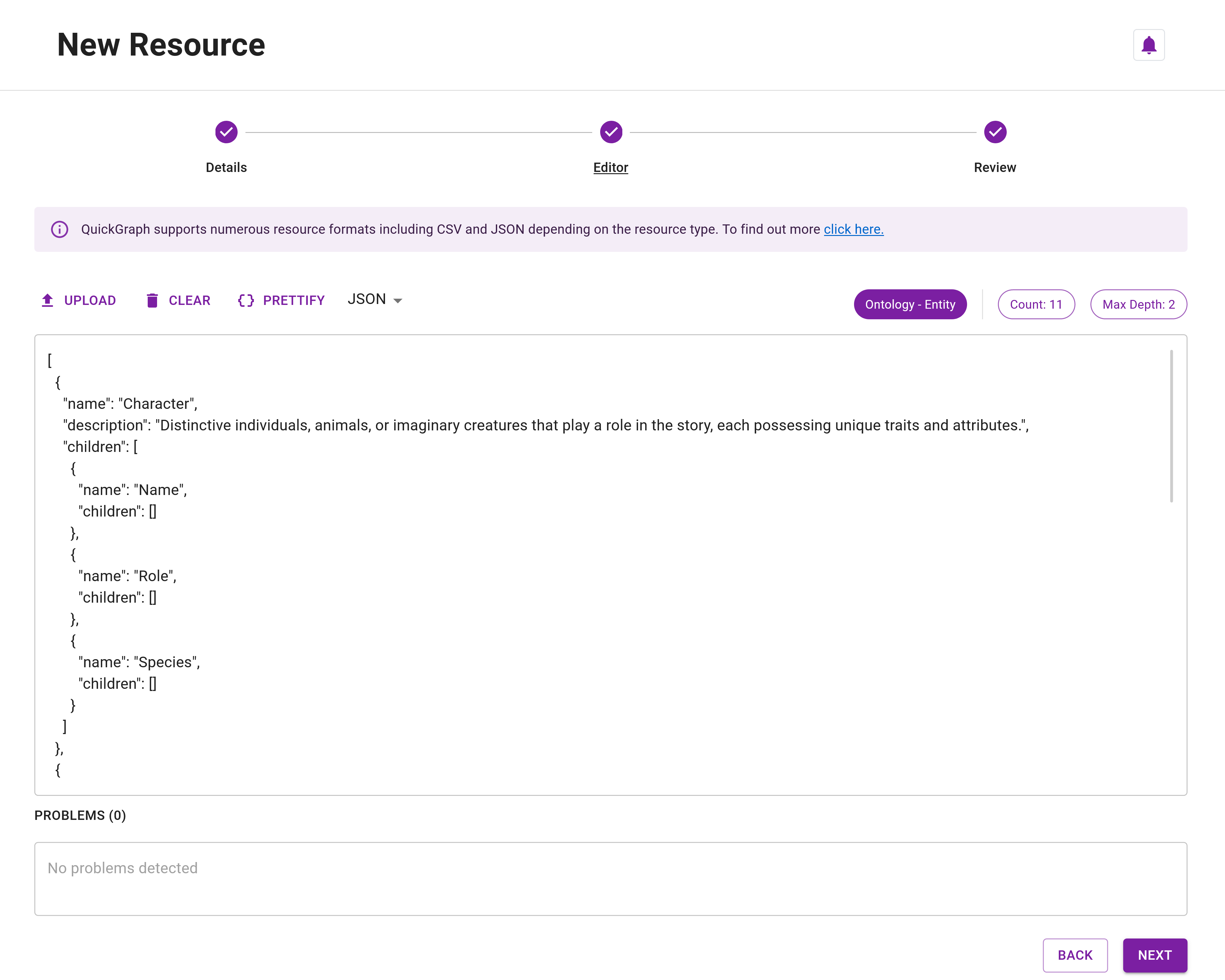Screen dimensions: 1225x980
Task: Toggle the Ontology - Entity chip
Action: click(910, 304)
